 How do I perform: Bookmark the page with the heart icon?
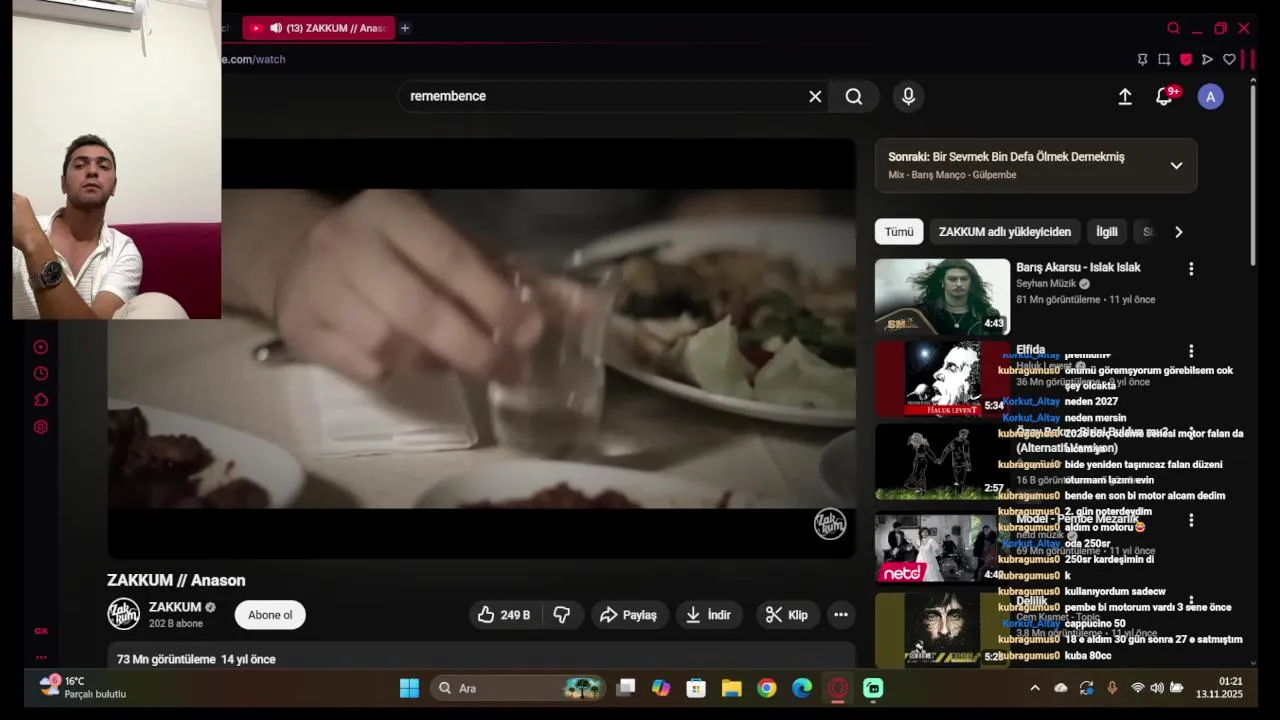click(1229, 60)
